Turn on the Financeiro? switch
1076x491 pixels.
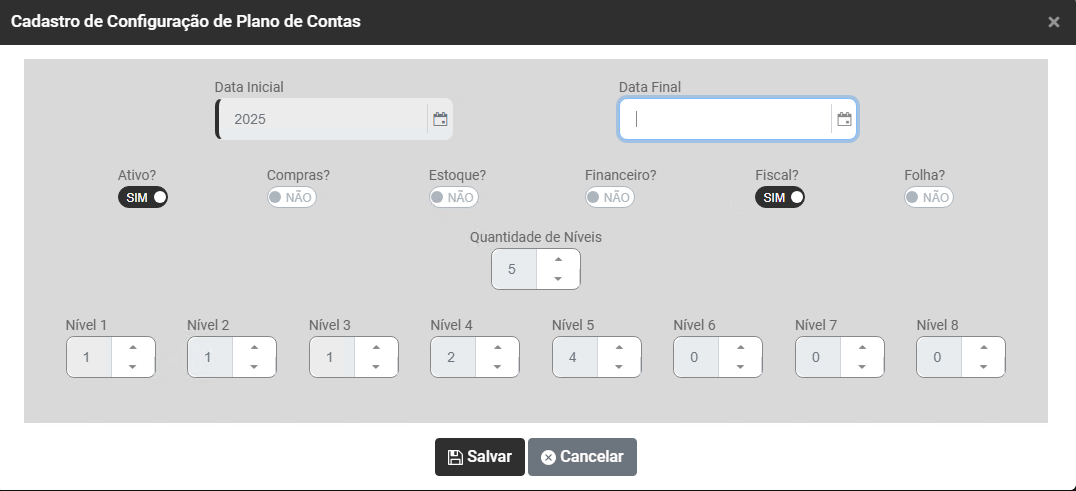tap(609, 197)
